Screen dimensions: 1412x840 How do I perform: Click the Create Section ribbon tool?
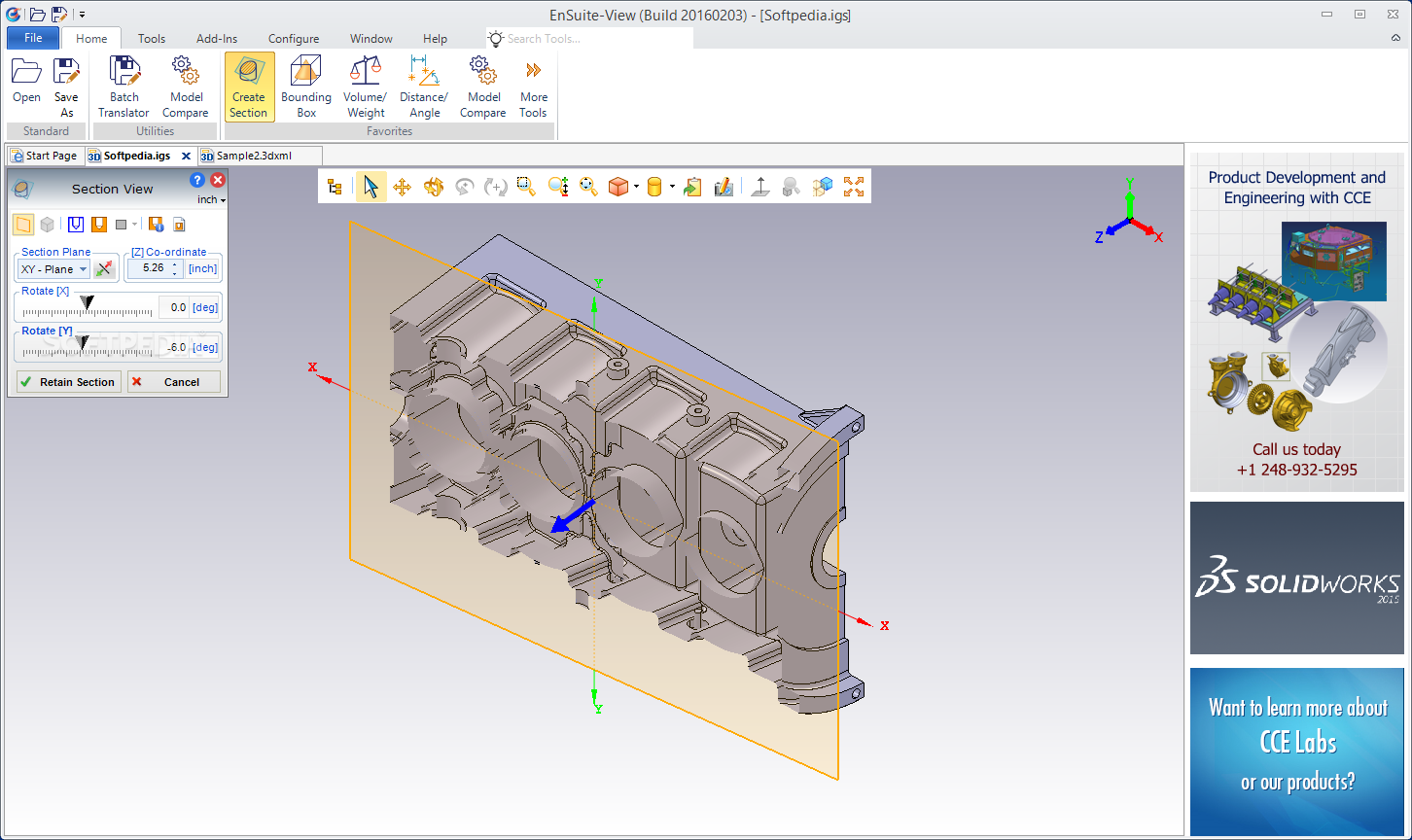pos(249,87)
